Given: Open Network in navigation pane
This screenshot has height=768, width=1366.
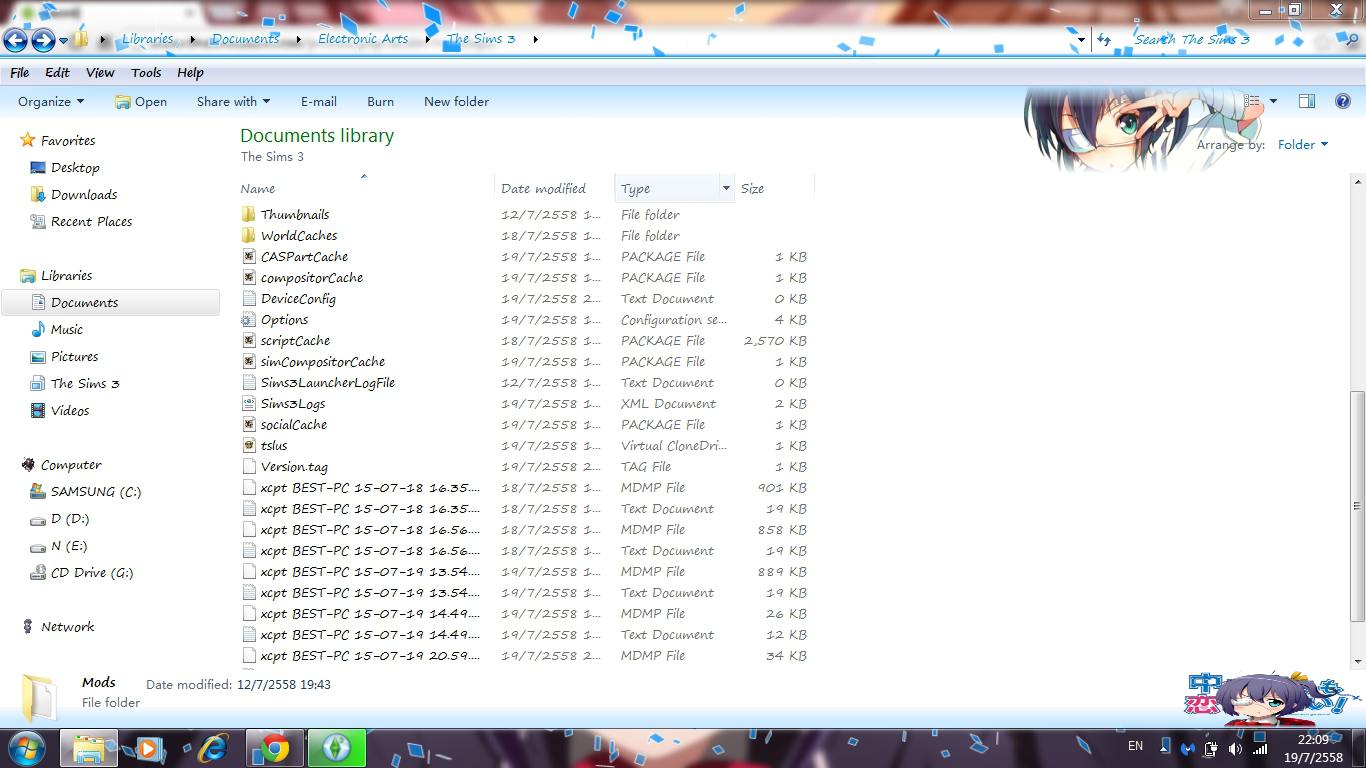Looking at the screenshot, I should pyautogui.click(x=67, y=627).
